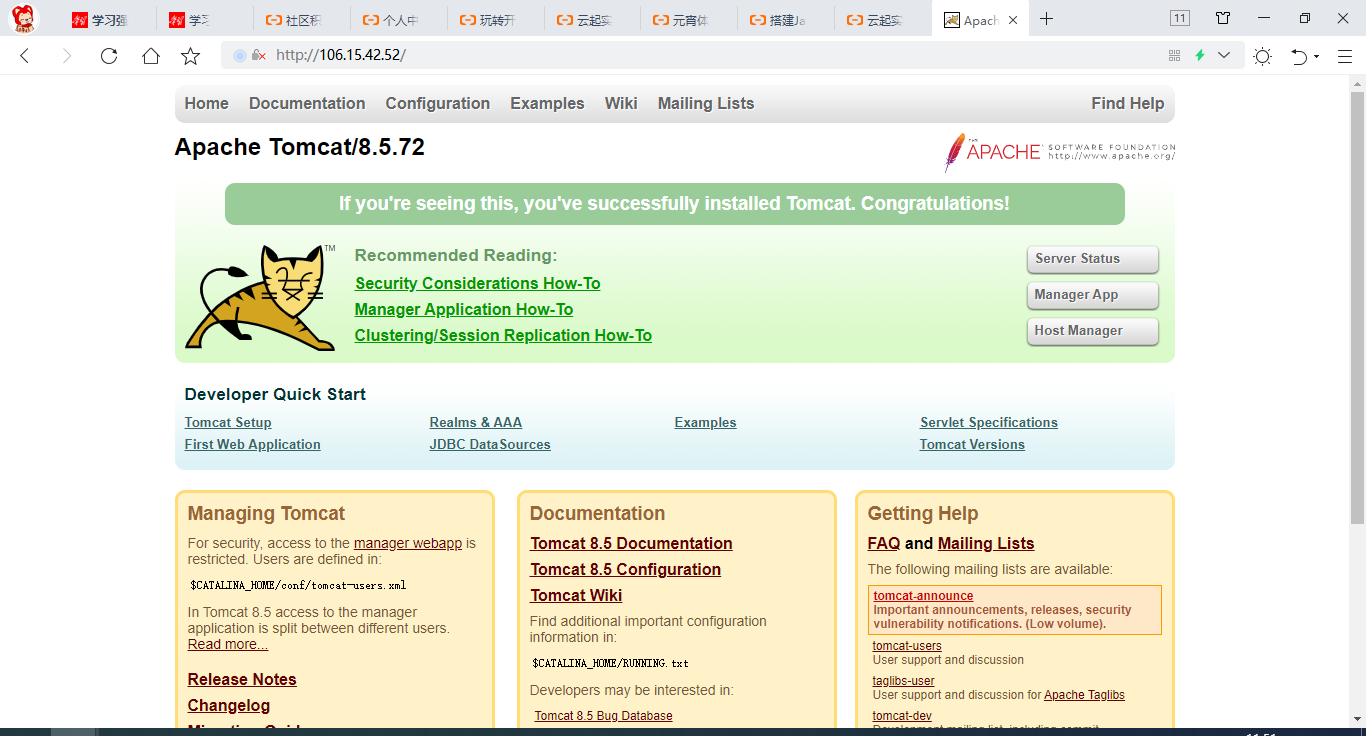Open the browser hamburger menu
Viewport: 1366px width, 736px height.
tap(1344, 56)
